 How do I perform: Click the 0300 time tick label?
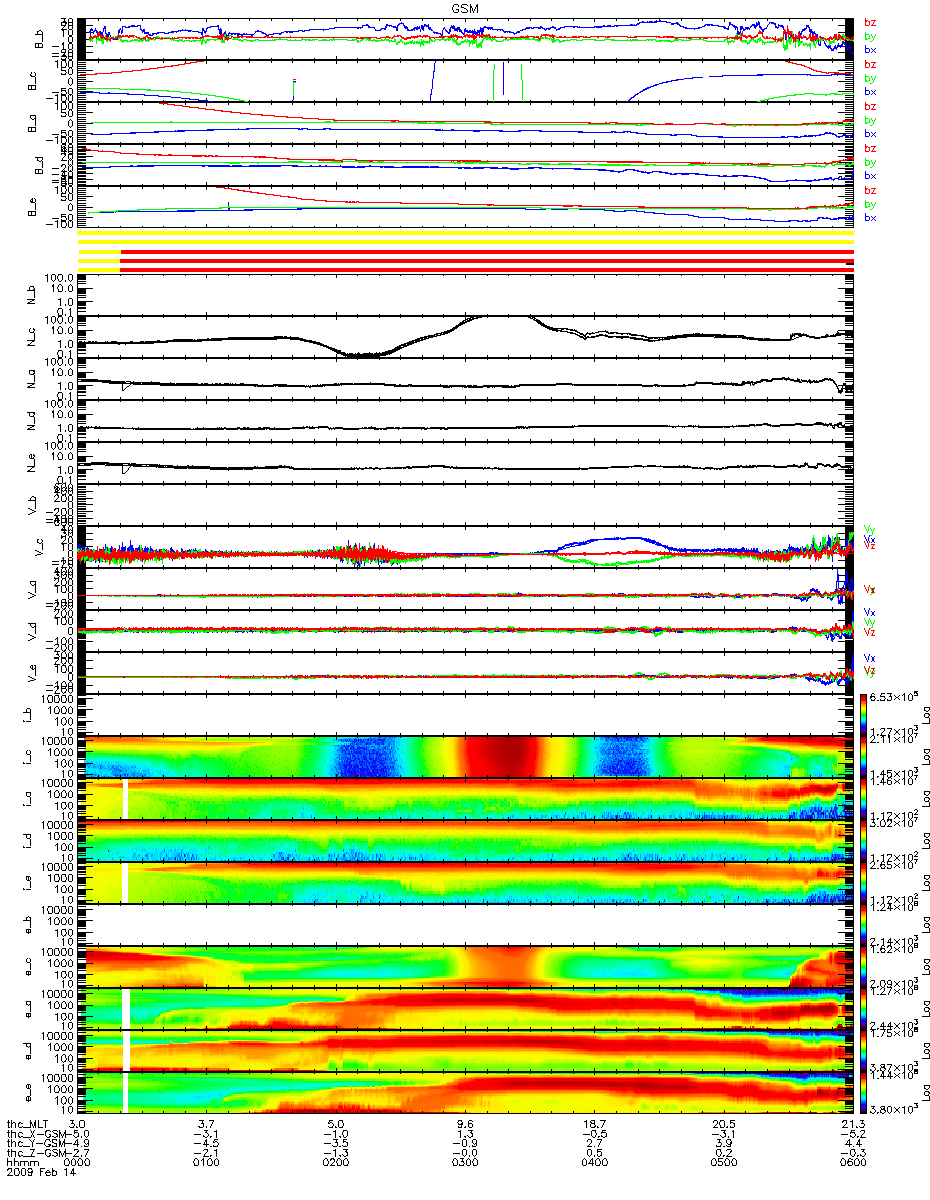tap(465, 1163)
